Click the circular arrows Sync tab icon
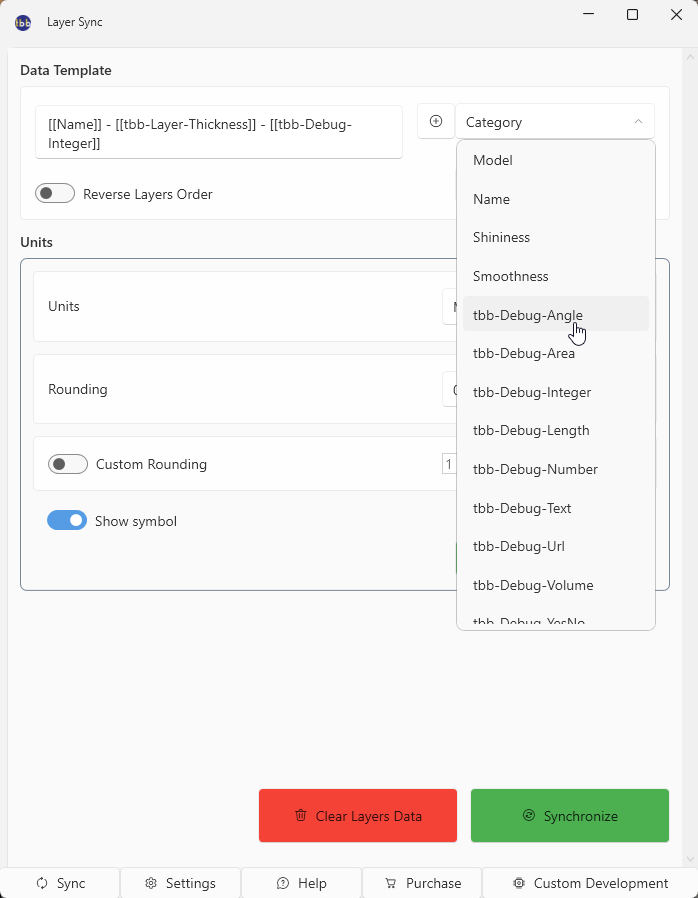 [x=42, y=883]
